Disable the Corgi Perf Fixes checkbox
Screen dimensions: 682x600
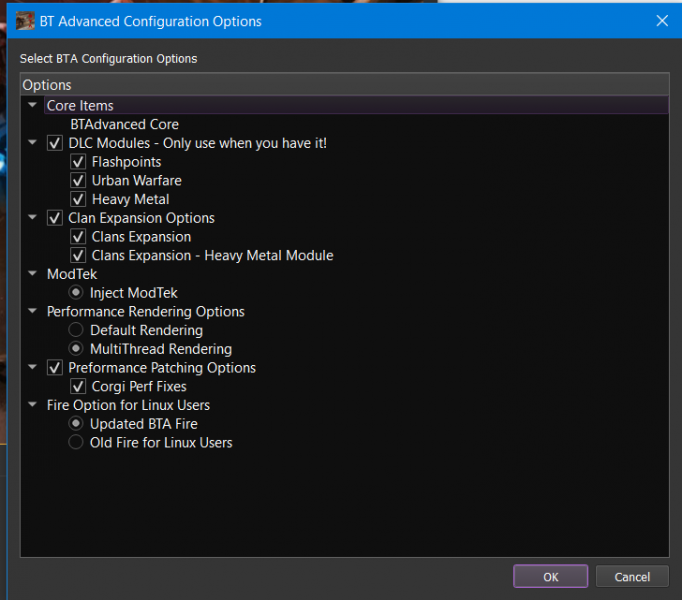77,387
